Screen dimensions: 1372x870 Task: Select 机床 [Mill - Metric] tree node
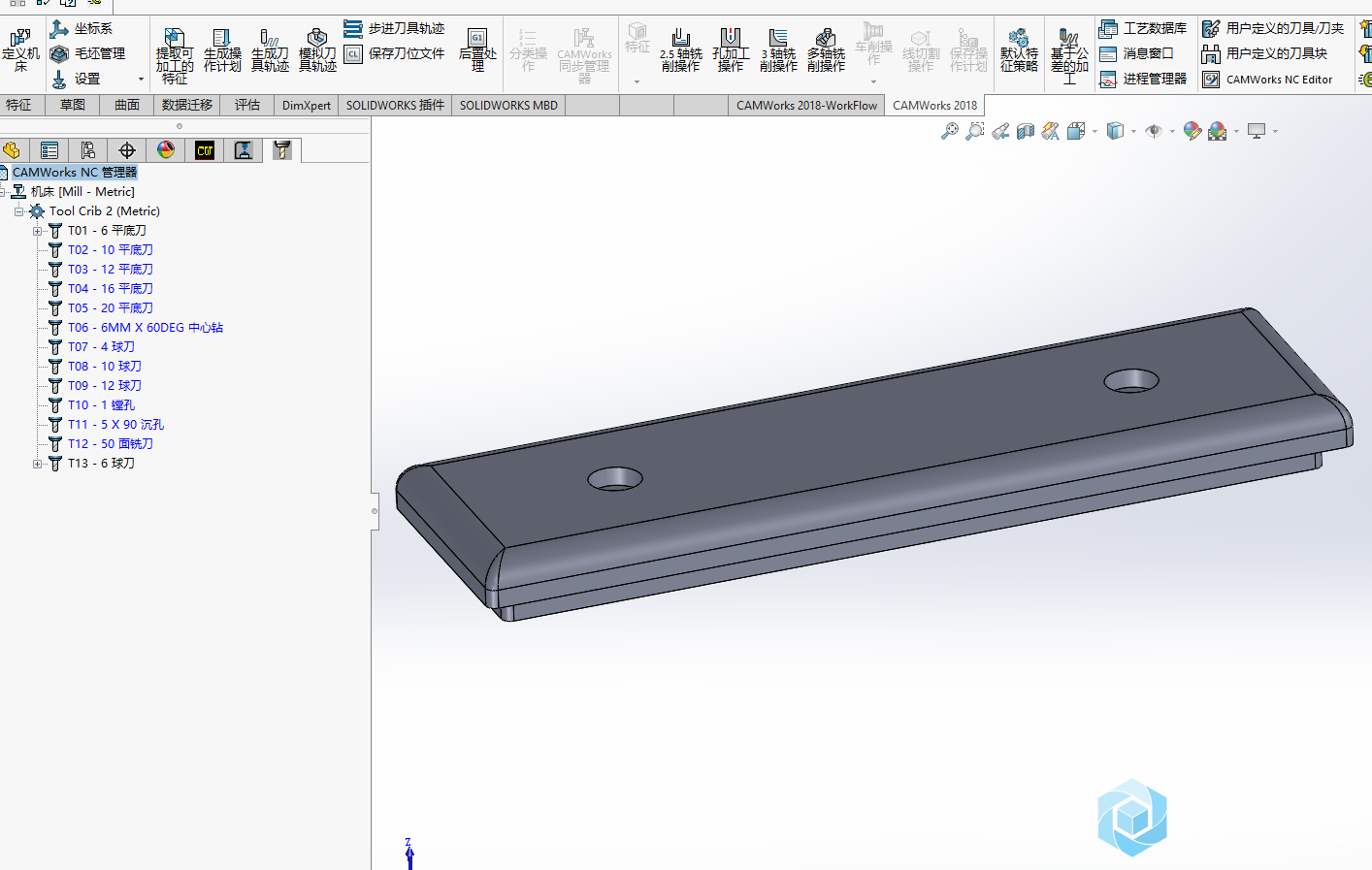coord(82,191)
